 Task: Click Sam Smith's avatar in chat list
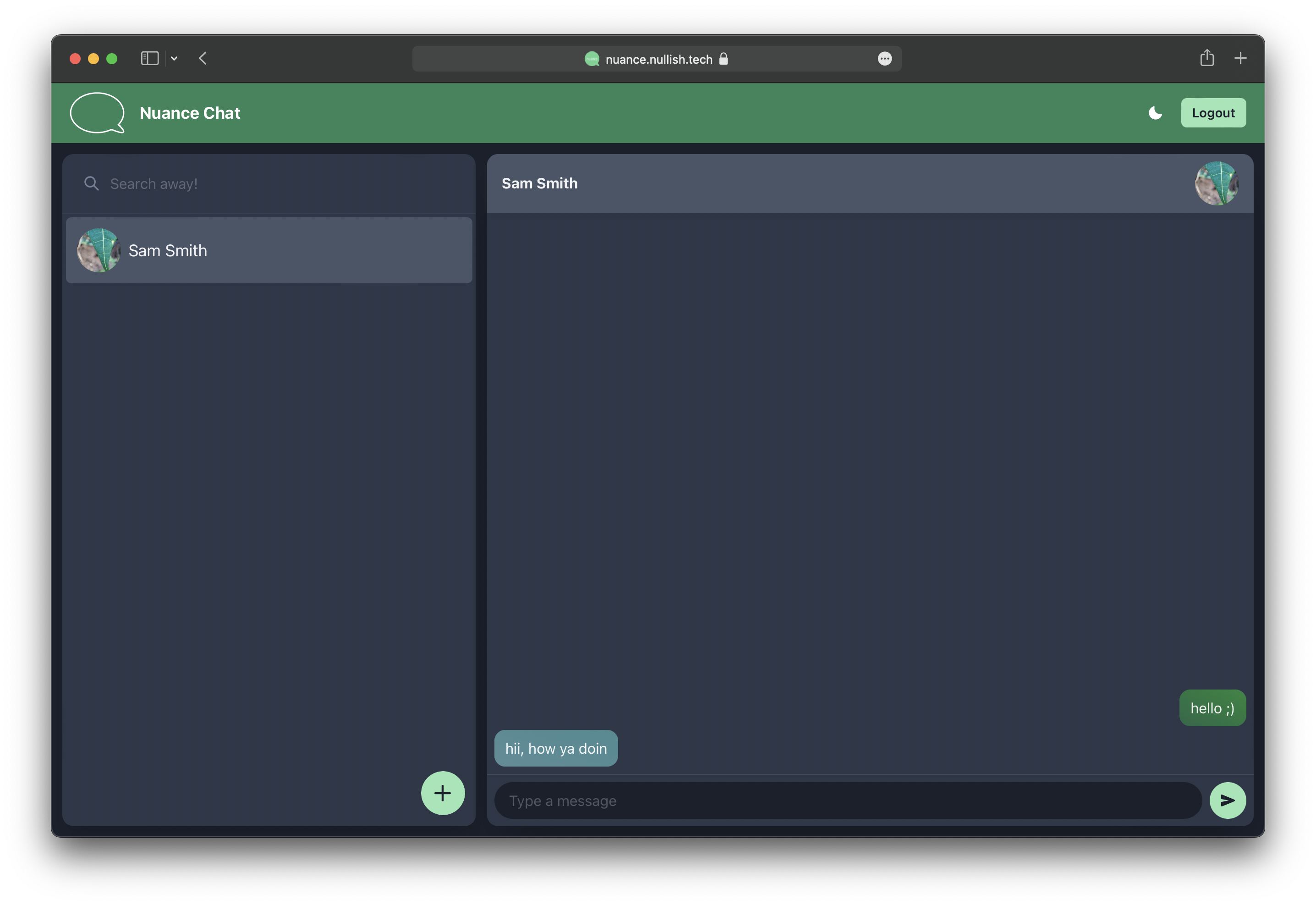99,250
